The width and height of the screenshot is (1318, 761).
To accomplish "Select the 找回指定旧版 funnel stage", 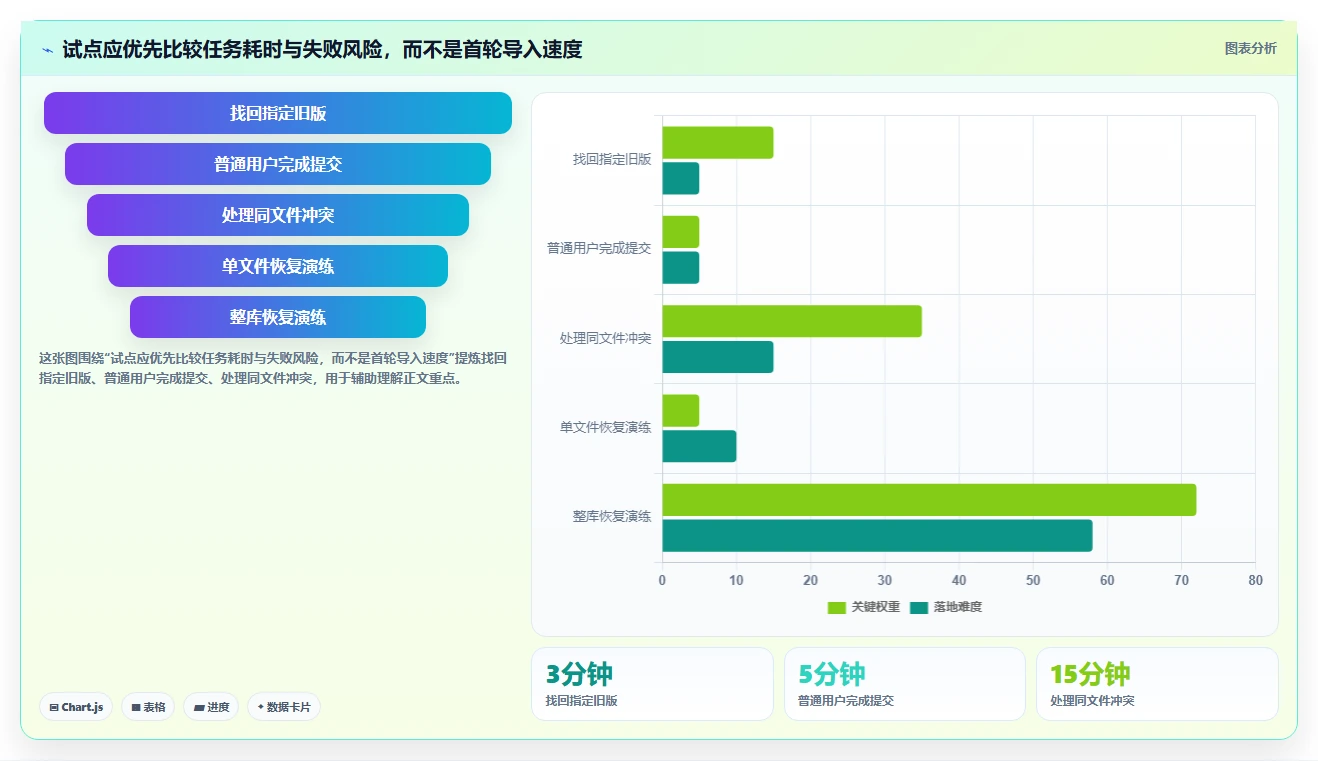I will [x=278, y=113].
